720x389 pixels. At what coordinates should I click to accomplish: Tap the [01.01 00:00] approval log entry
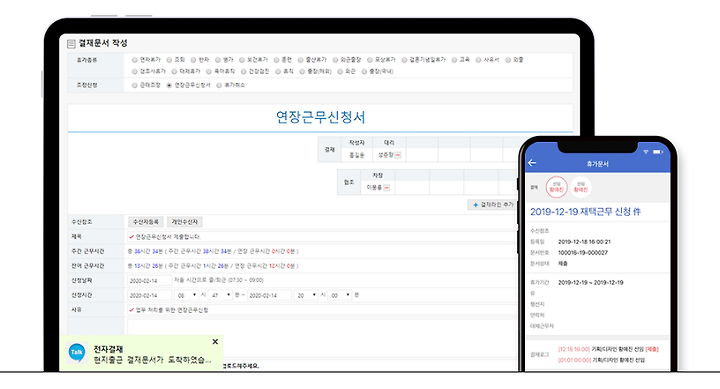[602, 360]
